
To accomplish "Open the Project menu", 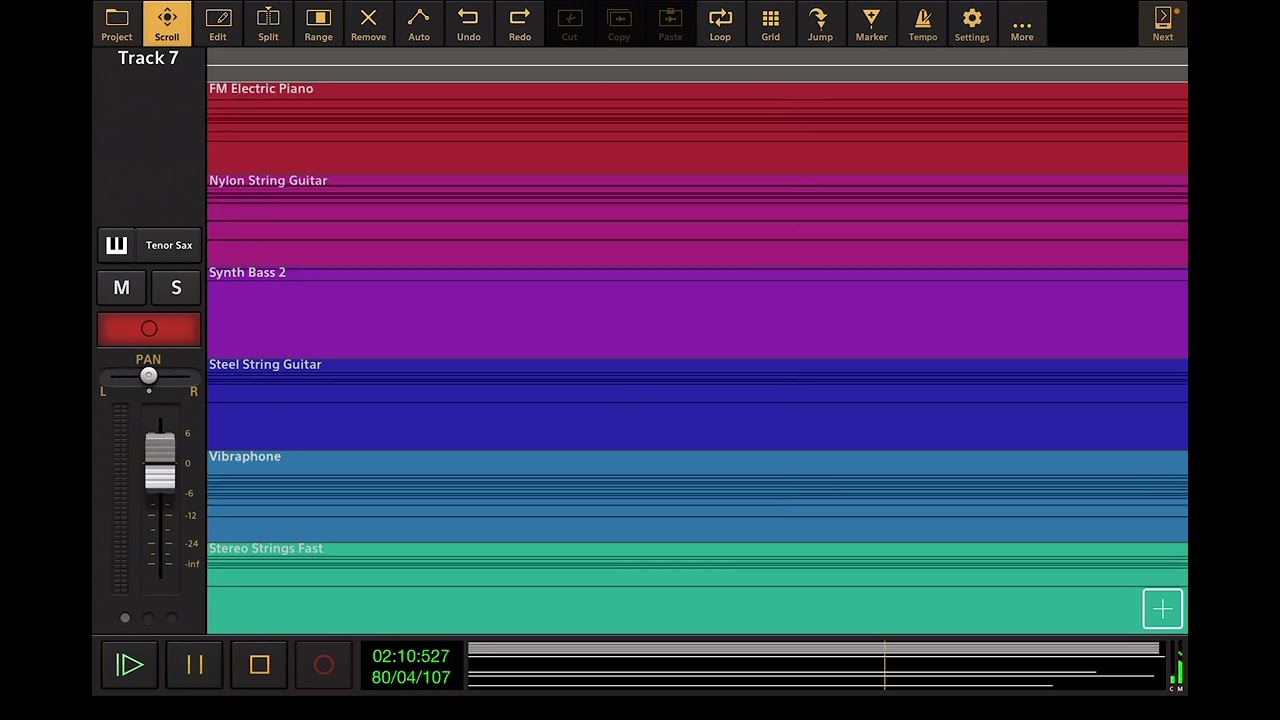I will pos(117,24).
